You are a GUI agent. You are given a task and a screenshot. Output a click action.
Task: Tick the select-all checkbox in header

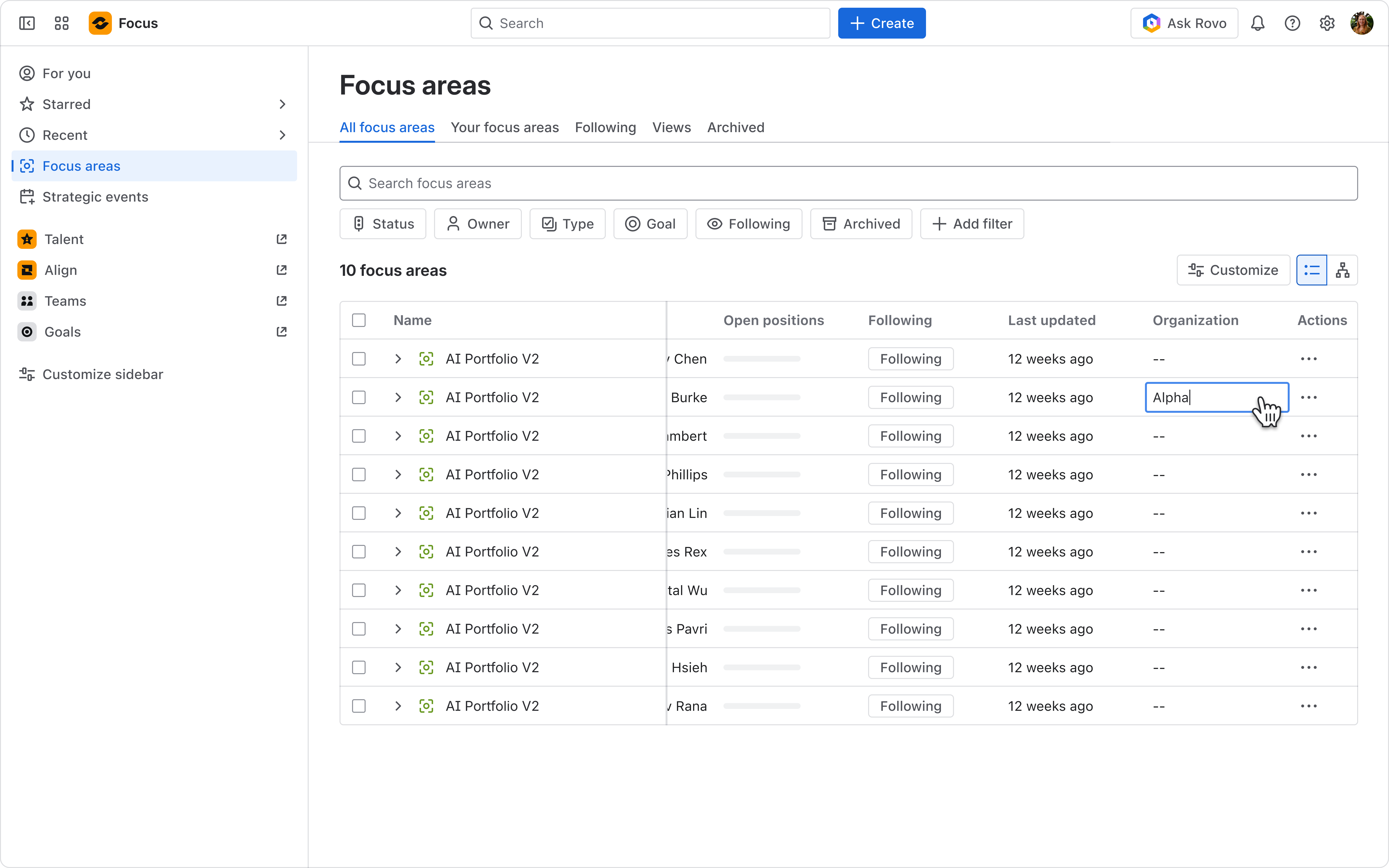pos(359,320)
